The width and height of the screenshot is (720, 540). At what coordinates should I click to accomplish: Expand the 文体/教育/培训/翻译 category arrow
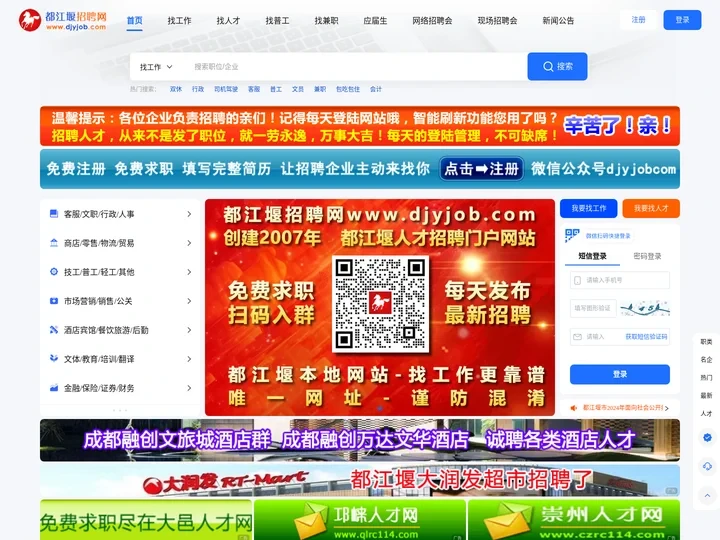click(189, 359)
